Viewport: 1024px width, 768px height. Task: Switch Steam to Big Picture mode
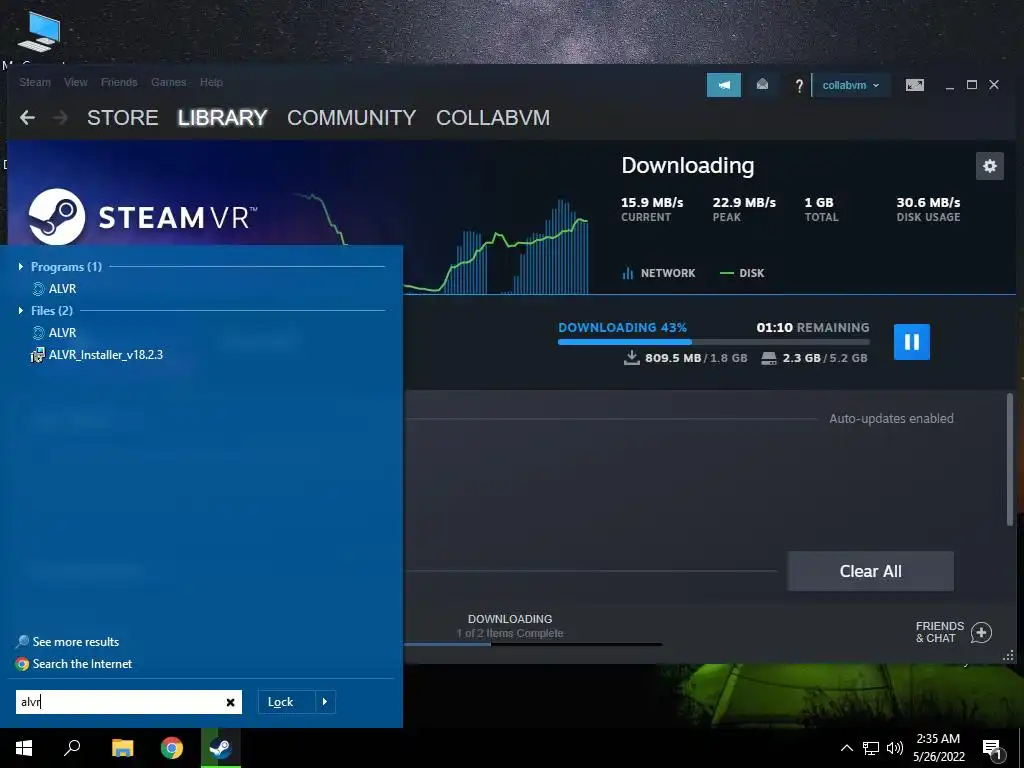914,85
